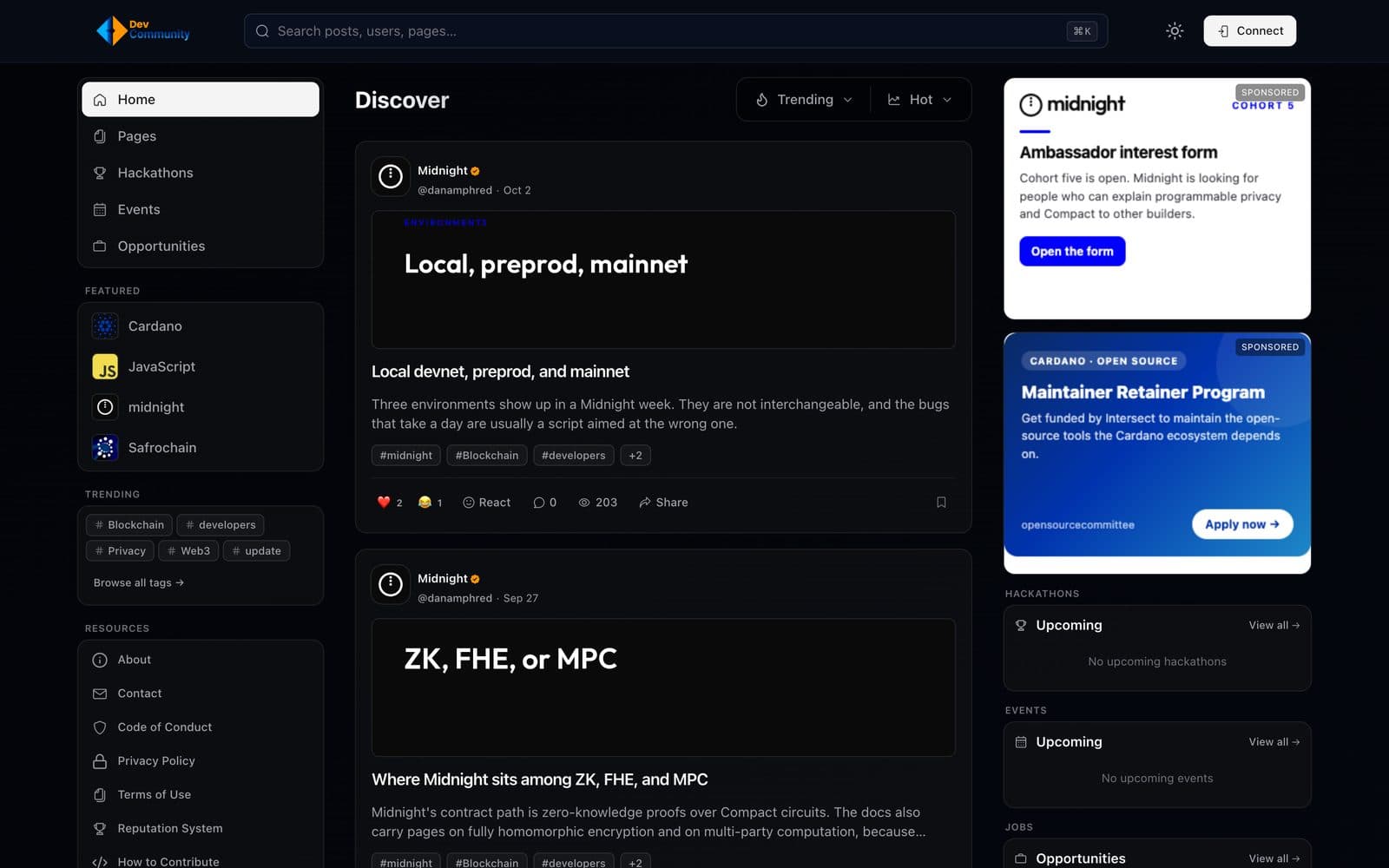This screenshot has width=1389, height=868.
Task: Open the Local, preprod, mainnet cover image
Action: 663,279
